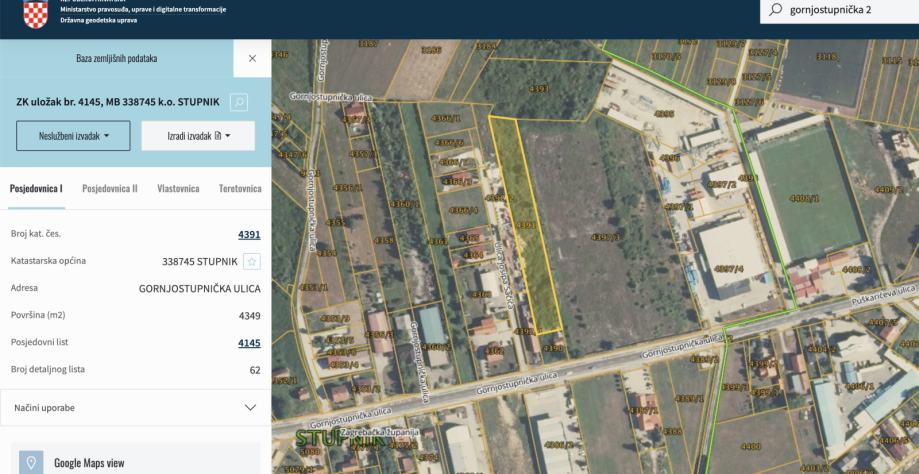Open the Neslužbeni izvadak dropdown
This screenshot has width=919, height=474.
coord(73,136)
